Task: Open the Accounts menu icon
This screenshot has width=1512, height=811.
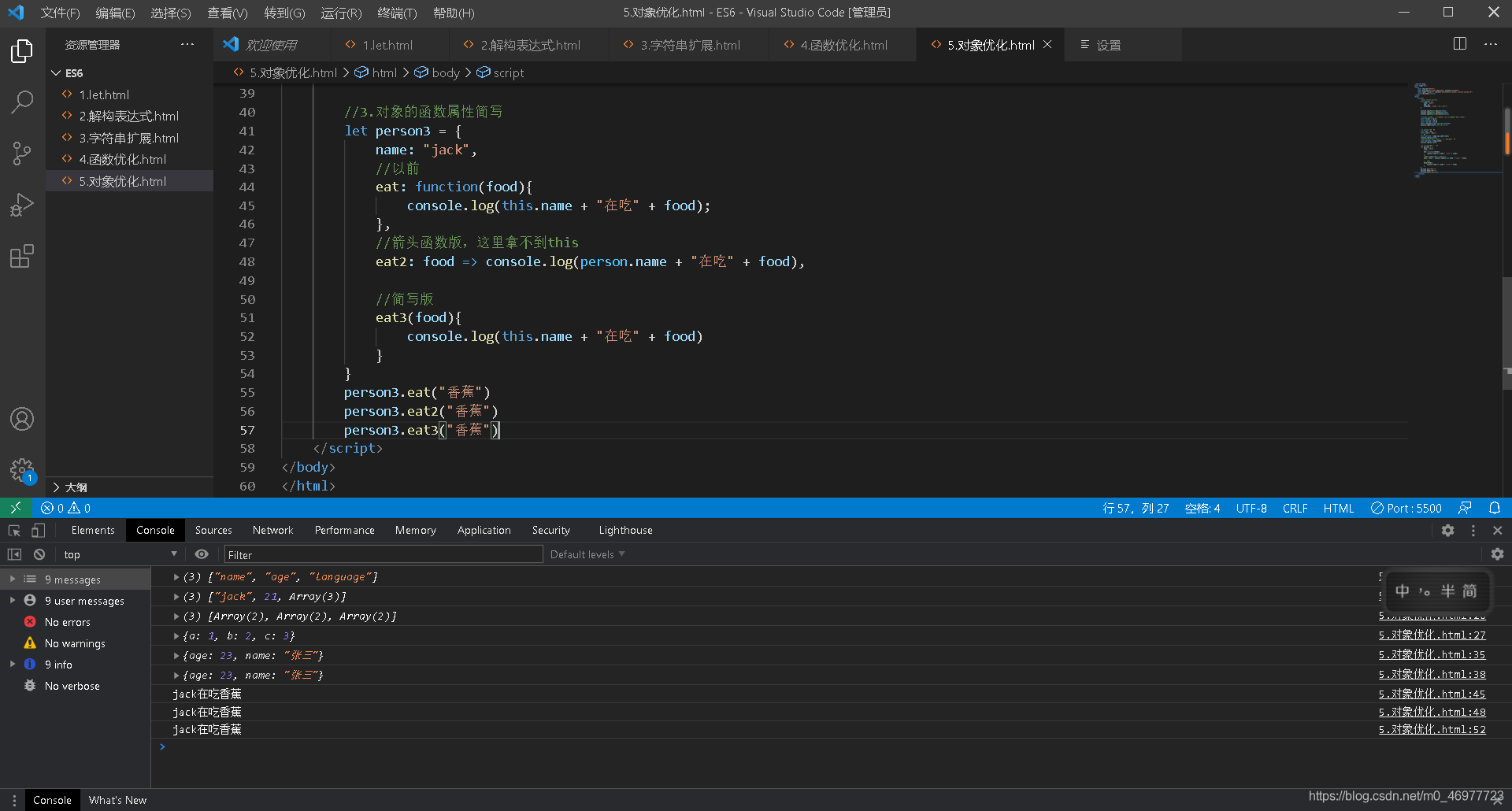Action: point(22,419)
